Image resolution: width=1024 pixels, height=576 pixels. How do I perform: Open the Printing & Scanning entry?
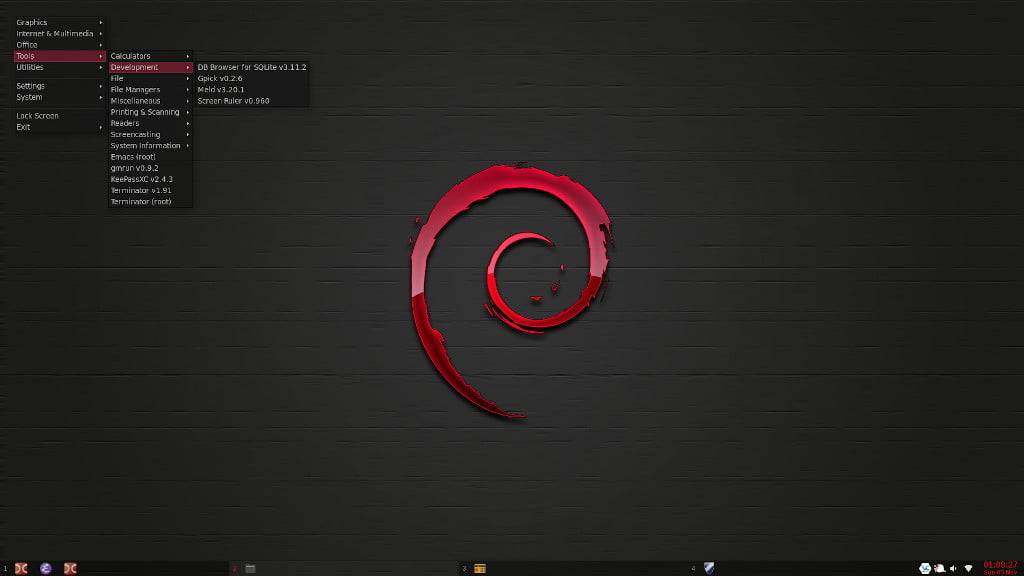150,112
